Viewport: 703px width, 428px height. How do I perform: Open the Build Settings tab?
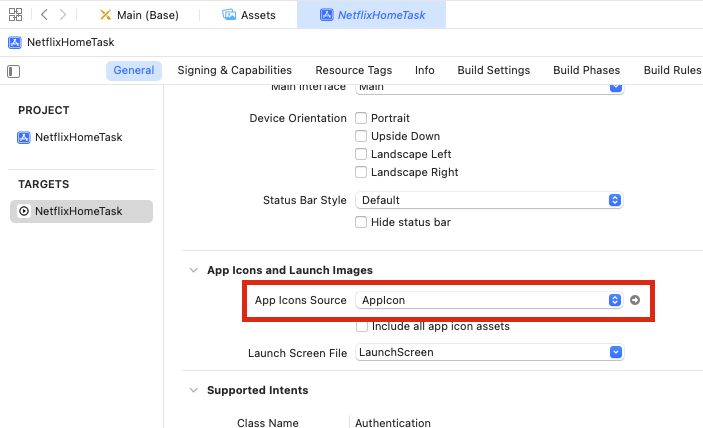pyautogui.click(x=493, y=70)
